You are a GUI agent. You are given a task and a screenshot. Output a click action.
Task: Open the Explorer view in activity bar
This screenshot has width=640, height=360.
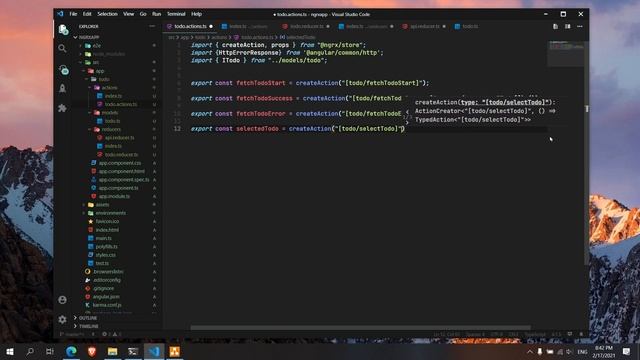coord(62,29)
